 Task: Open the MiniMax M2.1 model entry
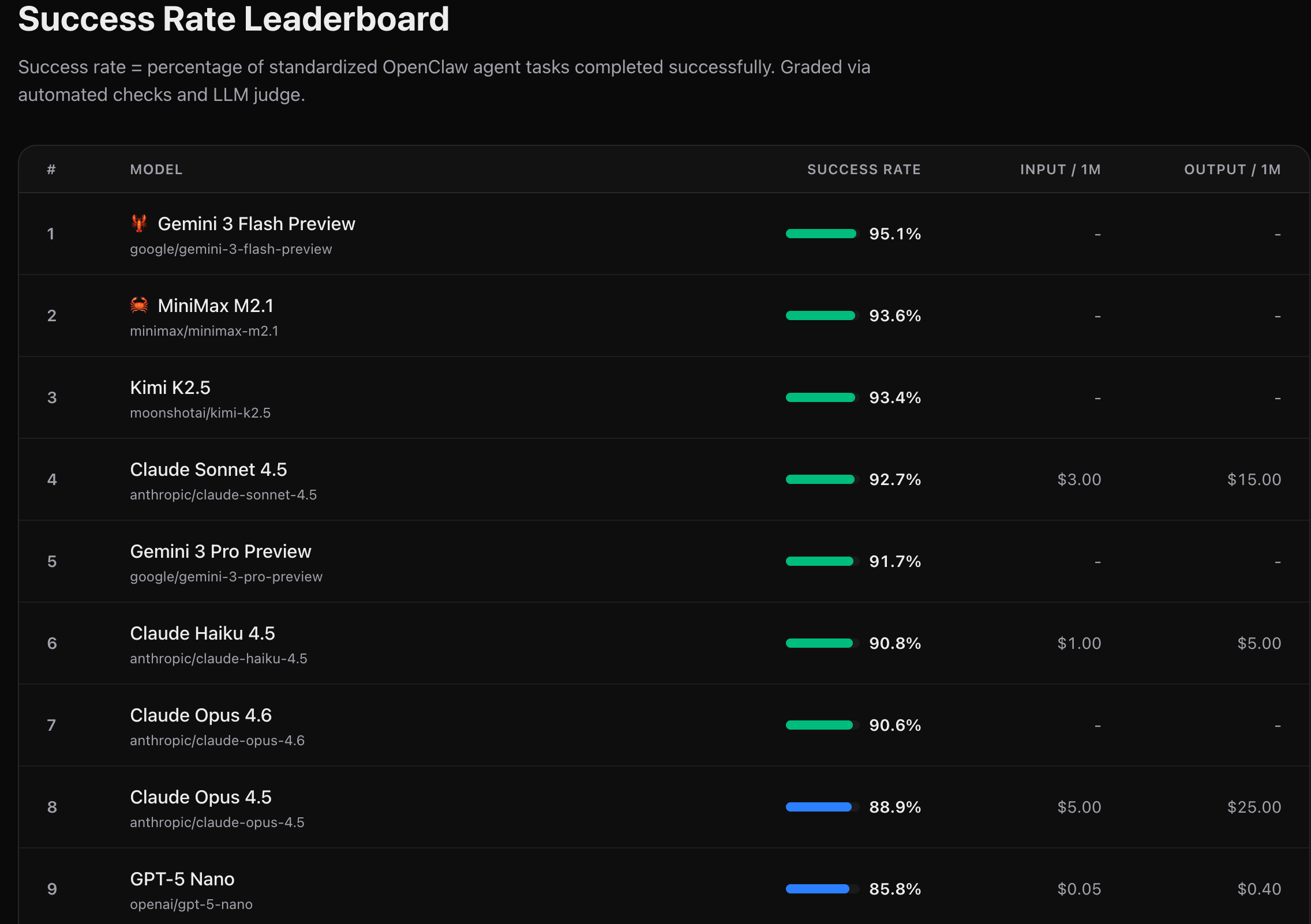tap(215, 306)
